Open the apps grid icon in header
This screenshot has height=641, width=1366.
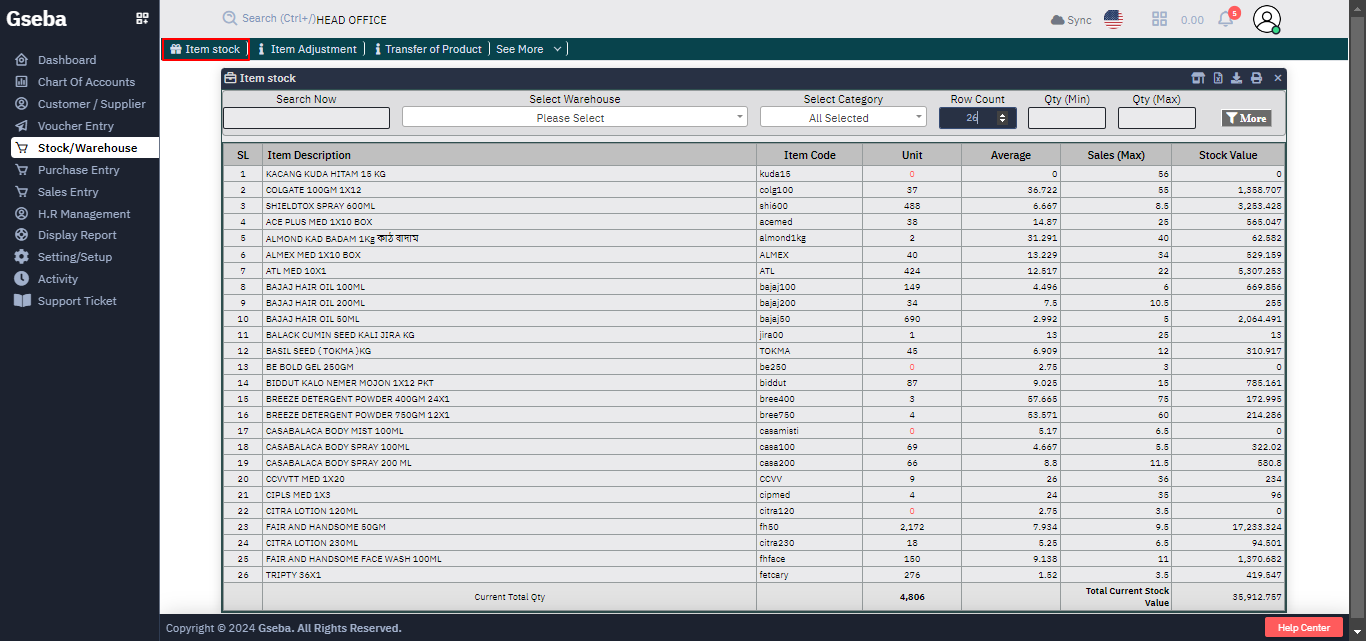pyautogui.click(x=1160, y=19)
